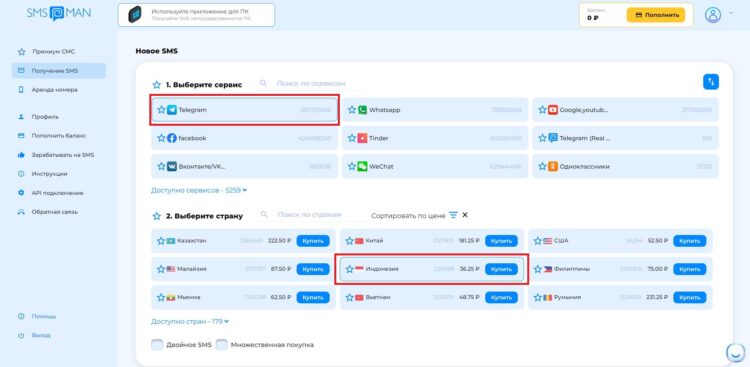Open Пополнить баланс sidebar item
This screenshot has width=750, height=367.
pos(52,136)
